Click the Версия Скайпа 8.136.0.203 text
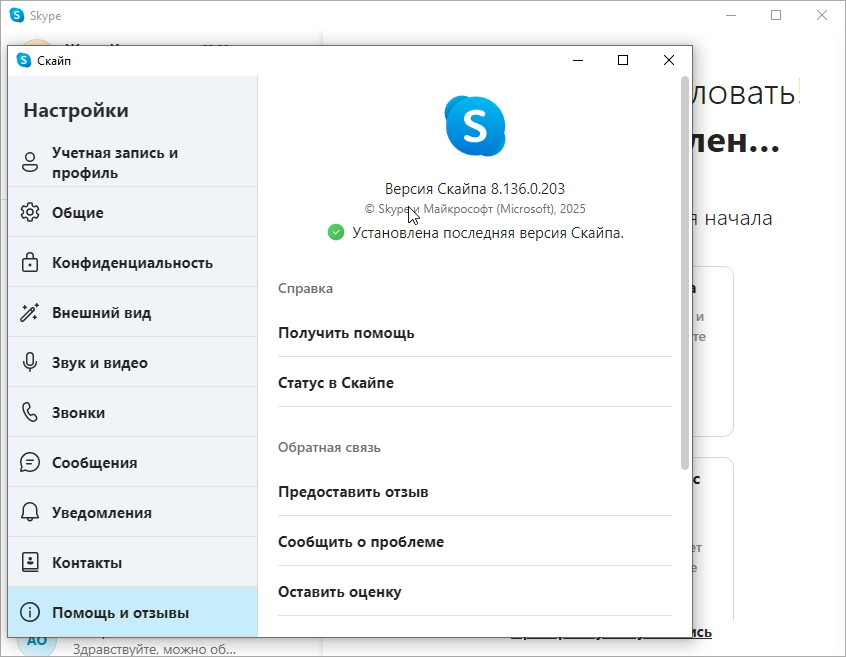 coord(475,189)
